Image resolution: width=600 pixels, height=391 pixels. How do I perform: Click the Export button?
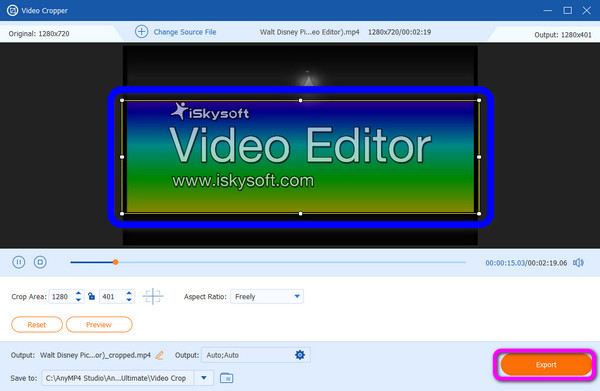[x=546, y=365]
